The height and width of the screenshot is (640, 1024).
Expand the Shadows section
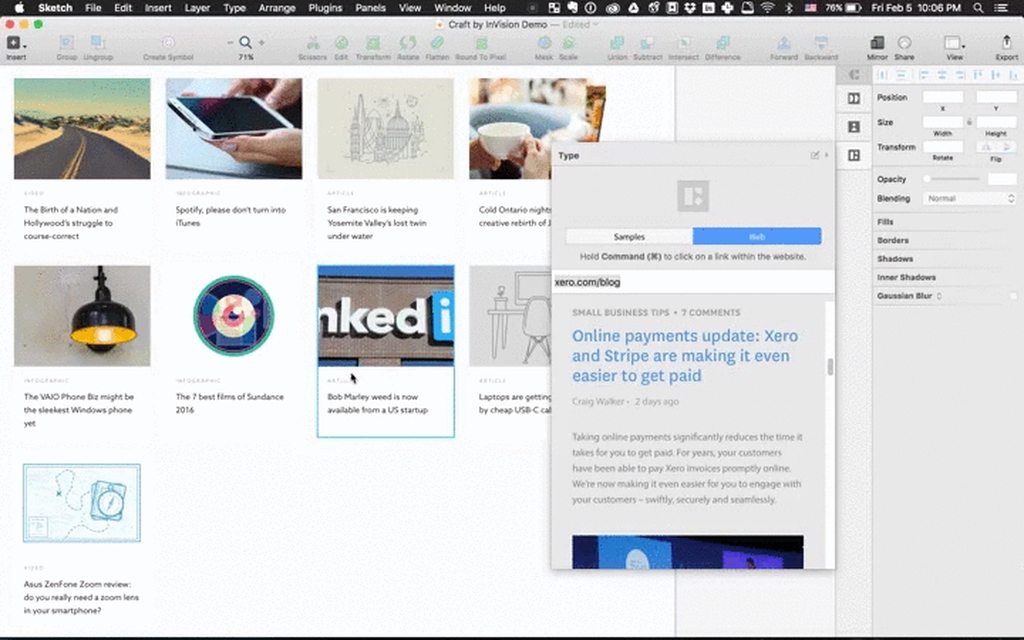pyautogui.click(x=895, y=259)
